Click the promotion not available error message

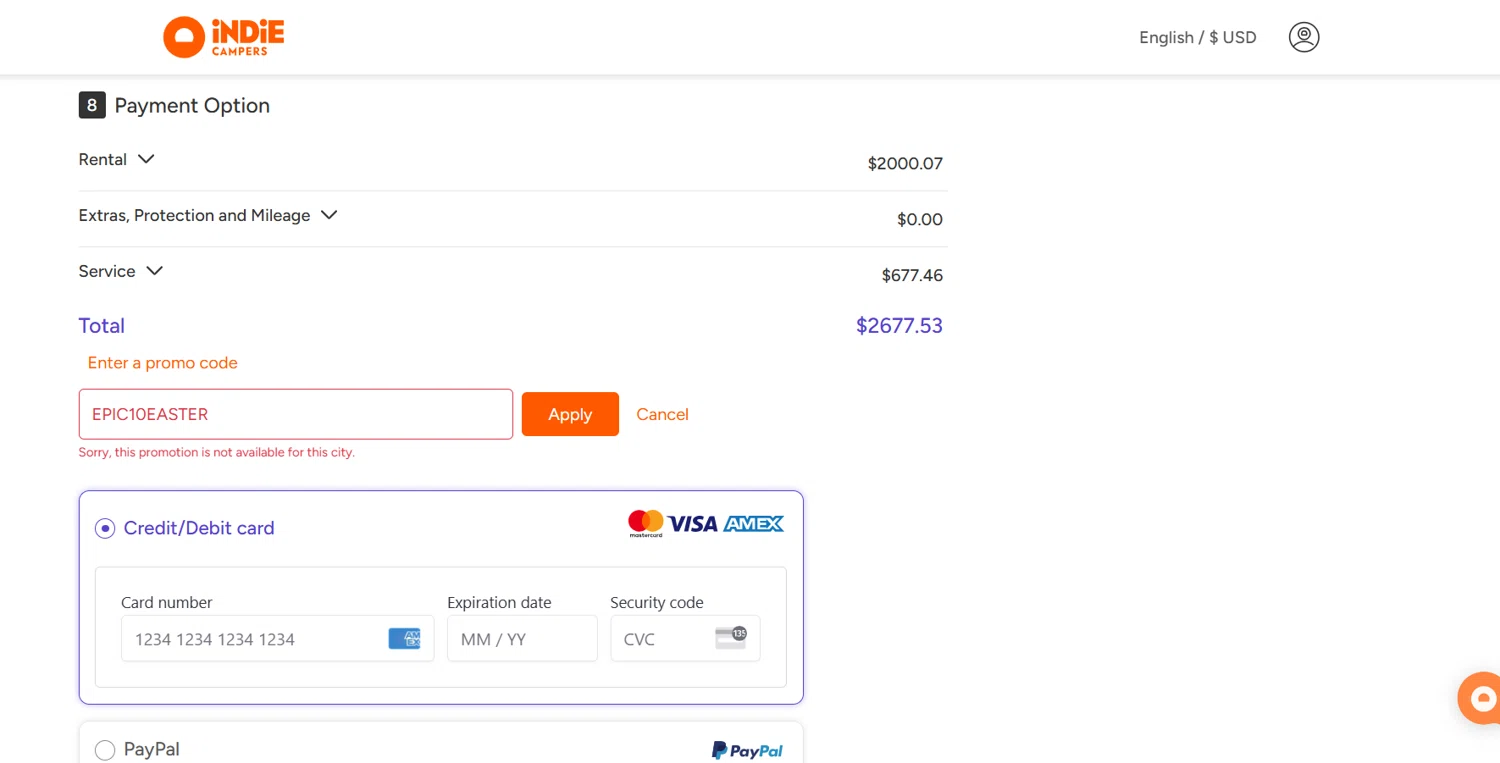pos(217,452)
